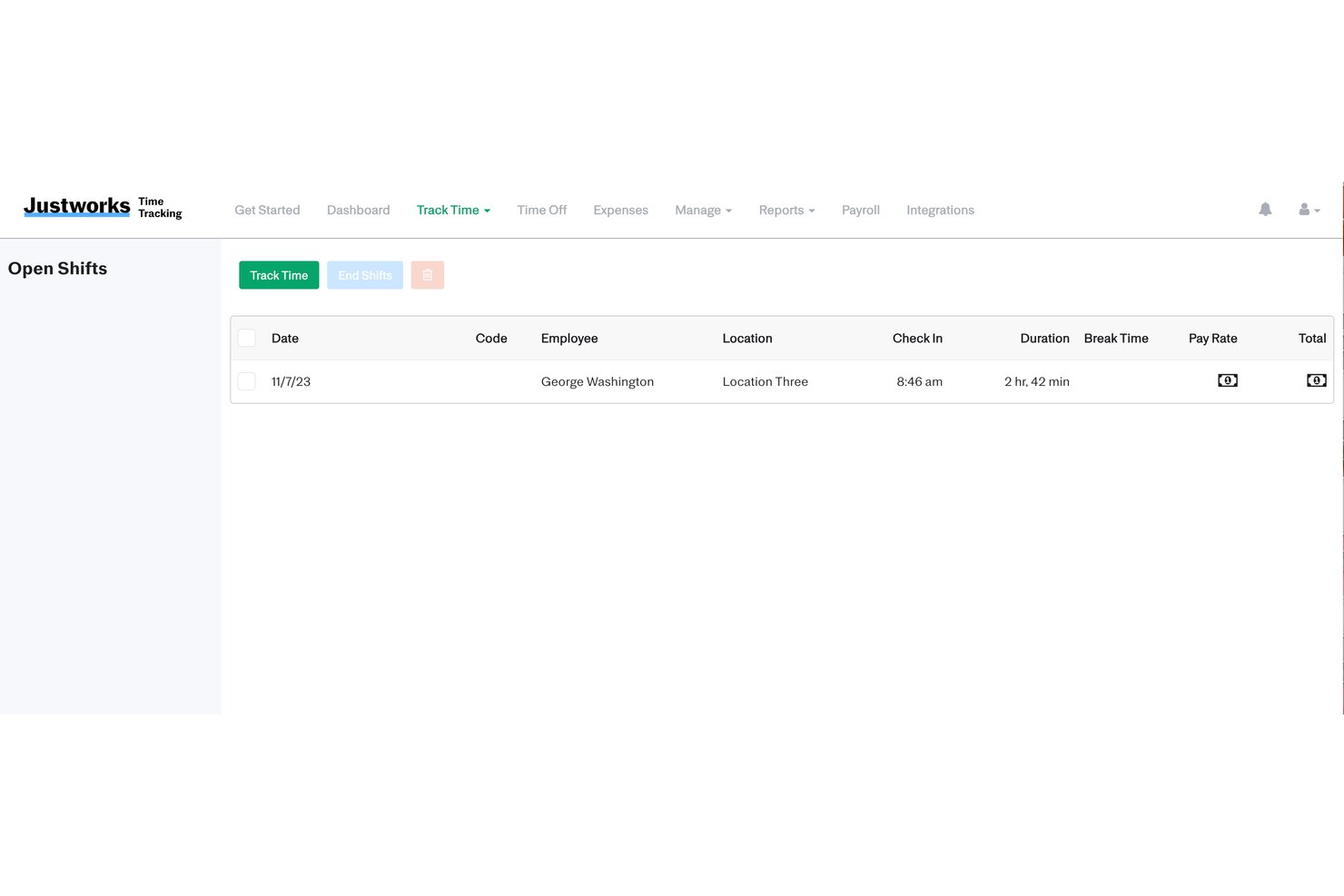
Task: Sort by the Date column header
Action: point(285,338)
